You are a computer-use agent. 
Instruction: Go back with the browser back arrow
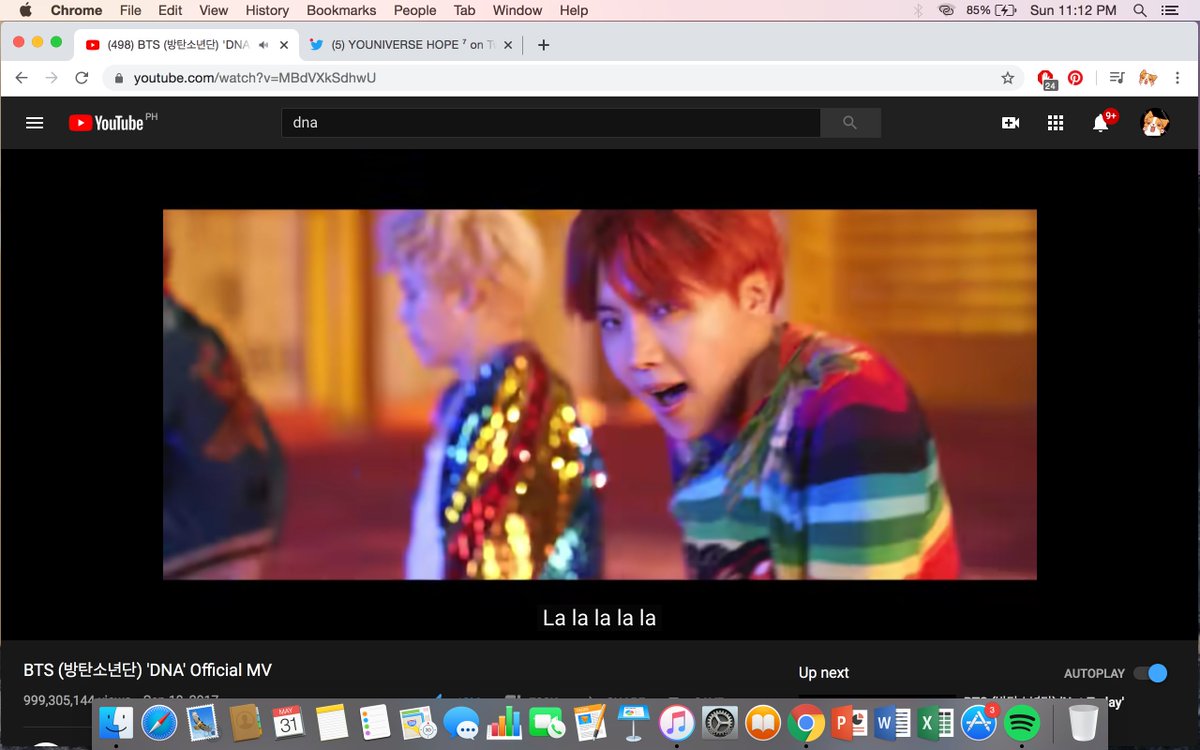point(22,78)
